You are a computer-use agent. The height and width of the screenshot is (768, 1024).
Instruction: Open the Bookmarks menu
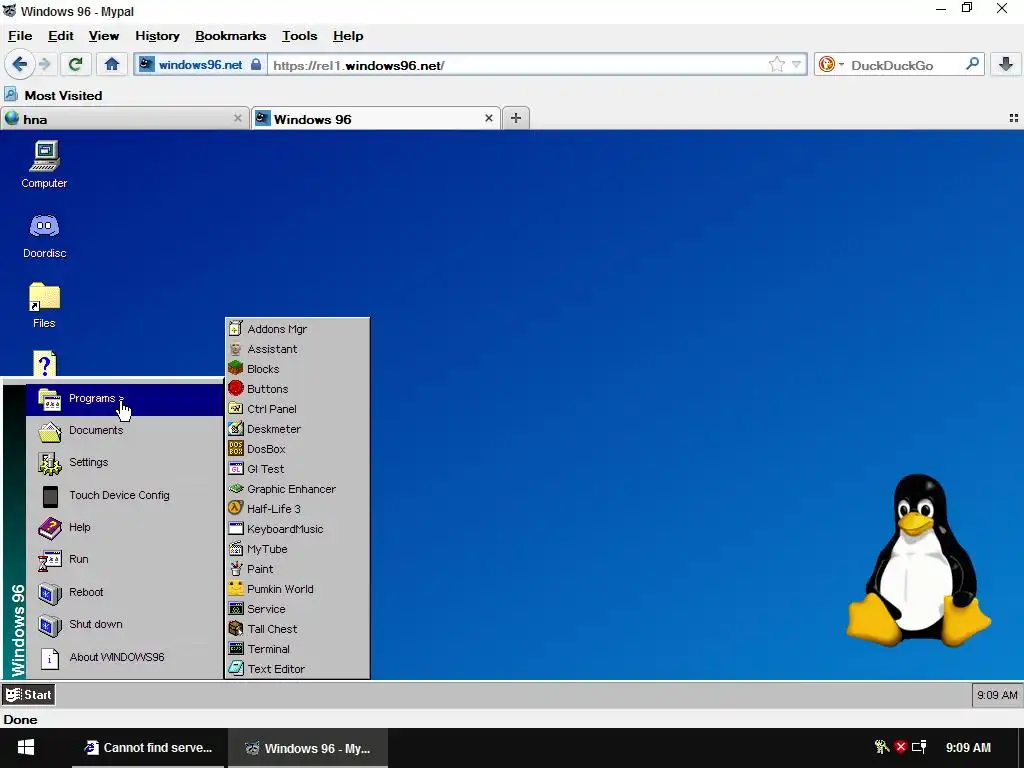point(231,36)
